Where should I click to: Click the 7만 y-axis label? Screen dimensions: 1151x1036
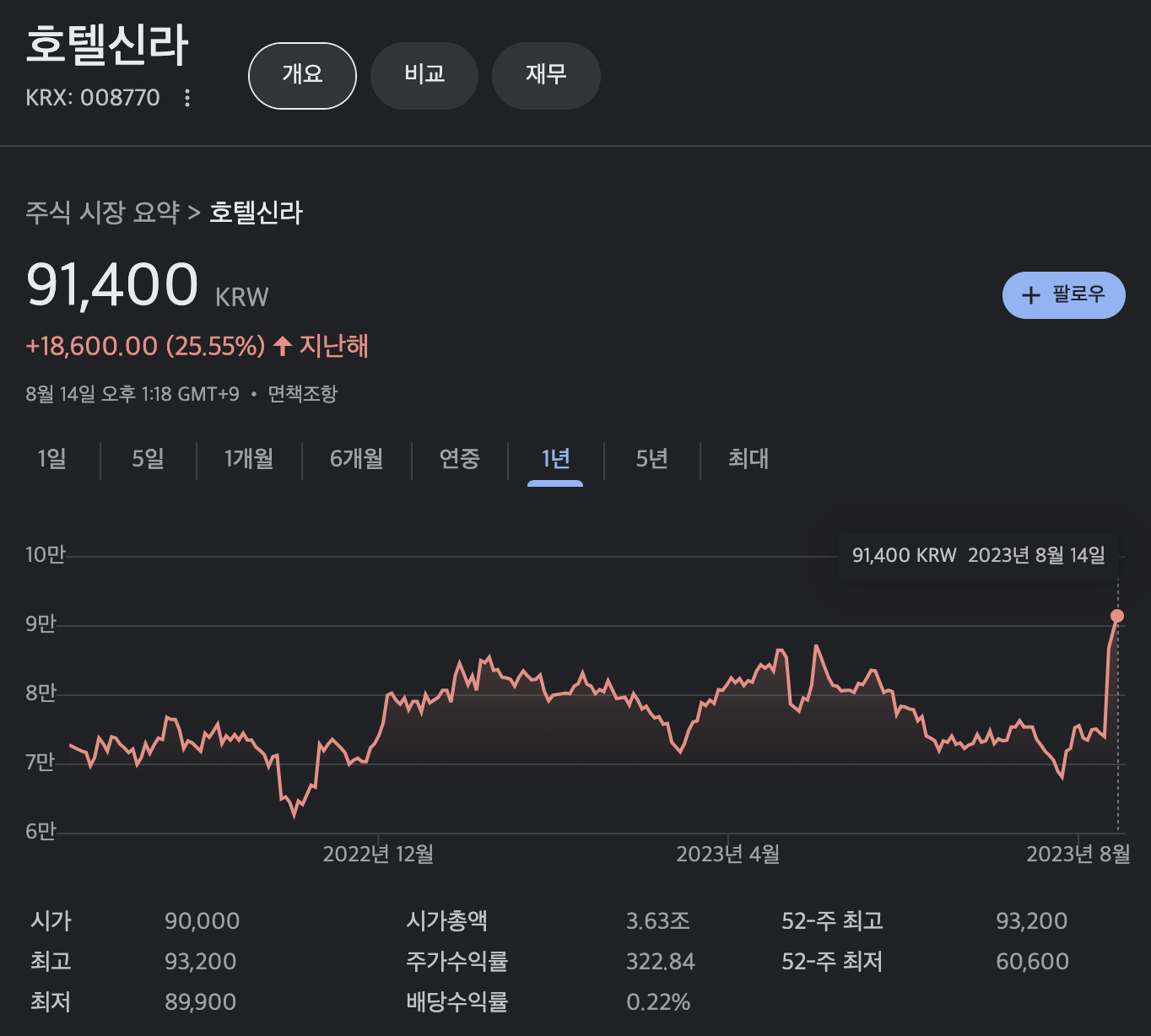[x=41, y=762]
